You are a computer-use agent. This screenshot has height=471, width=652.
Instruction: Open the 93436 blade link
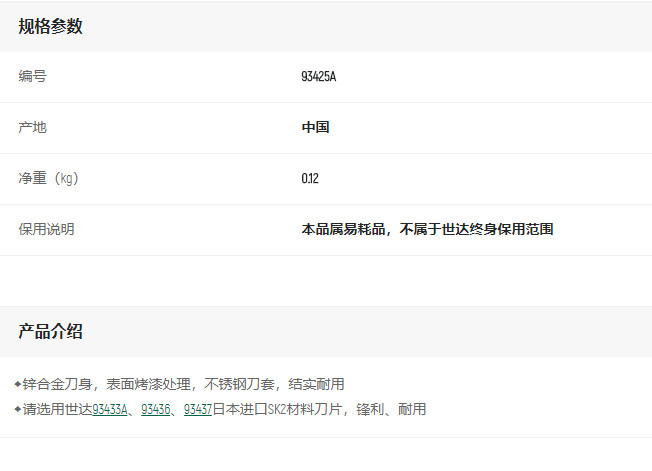click(155, 410)
